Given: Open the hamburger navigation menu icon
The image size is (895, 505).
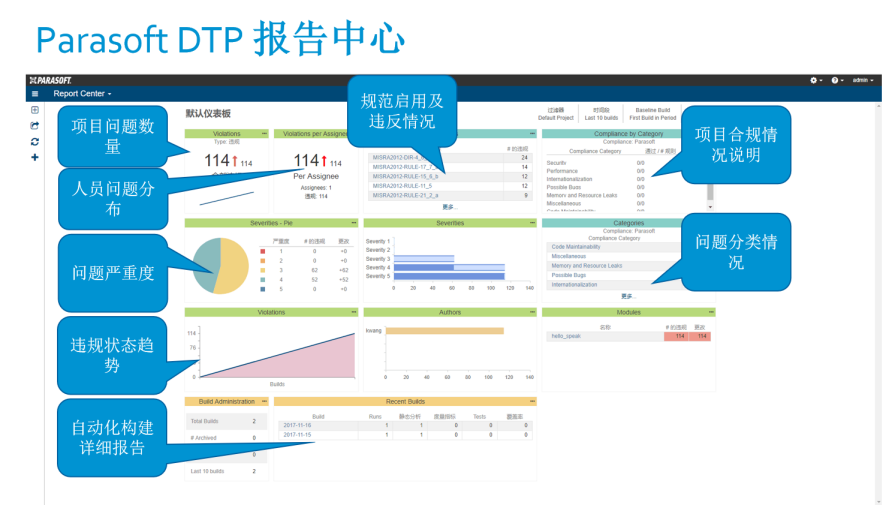Looking at the screenshot, I should tap(35, 94).
